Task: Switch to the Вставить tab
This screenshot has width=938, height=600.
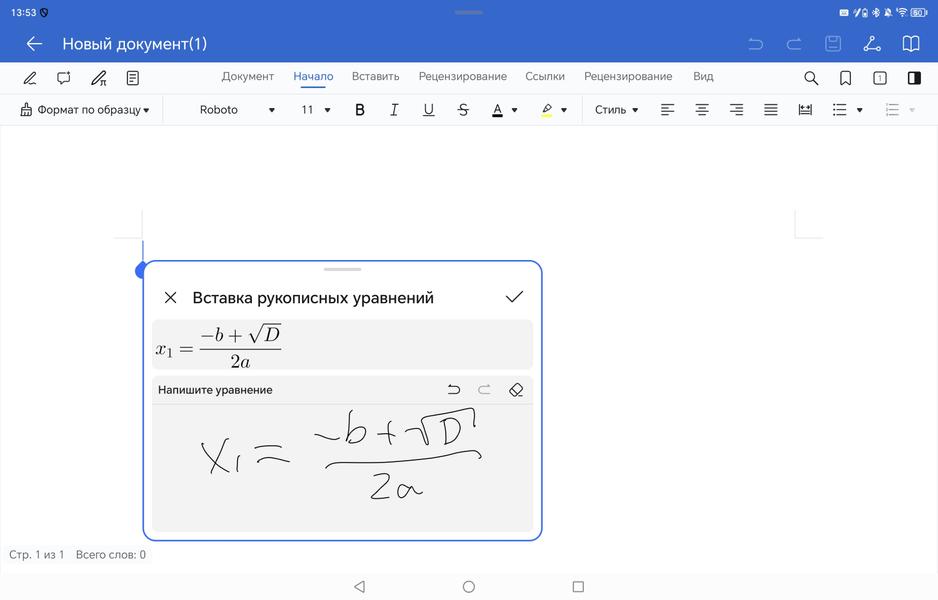Action: tap(375, 76)
